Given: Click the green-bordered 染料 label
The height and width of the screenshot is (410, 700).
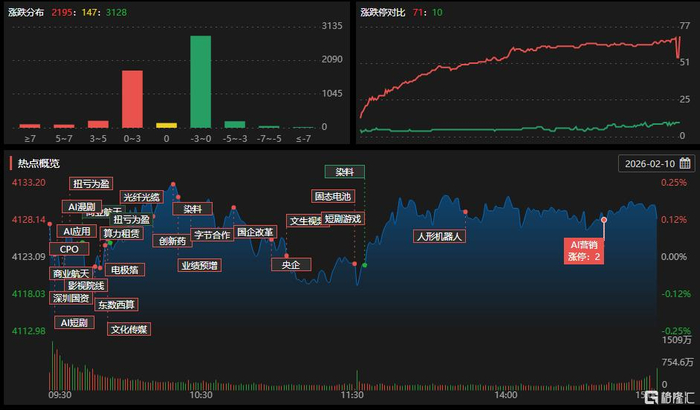Looking at the screenshot, I should 345,172.
